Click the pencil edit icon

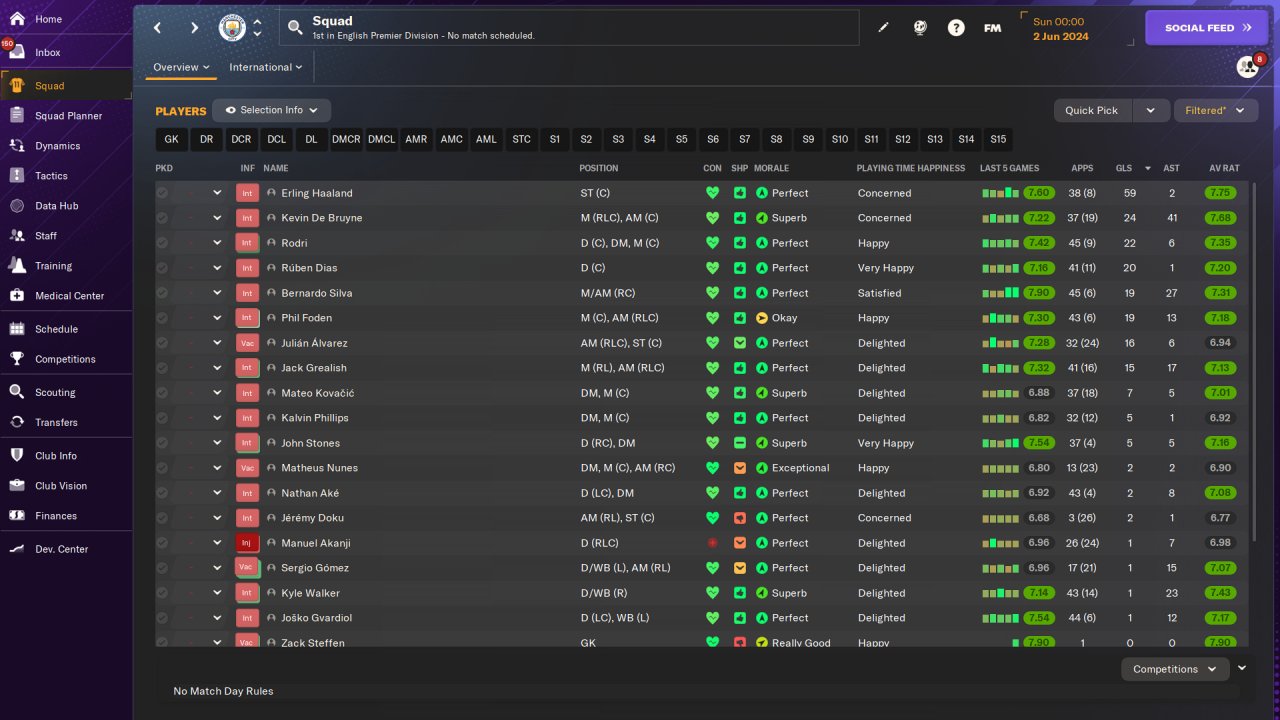point(883,28)
